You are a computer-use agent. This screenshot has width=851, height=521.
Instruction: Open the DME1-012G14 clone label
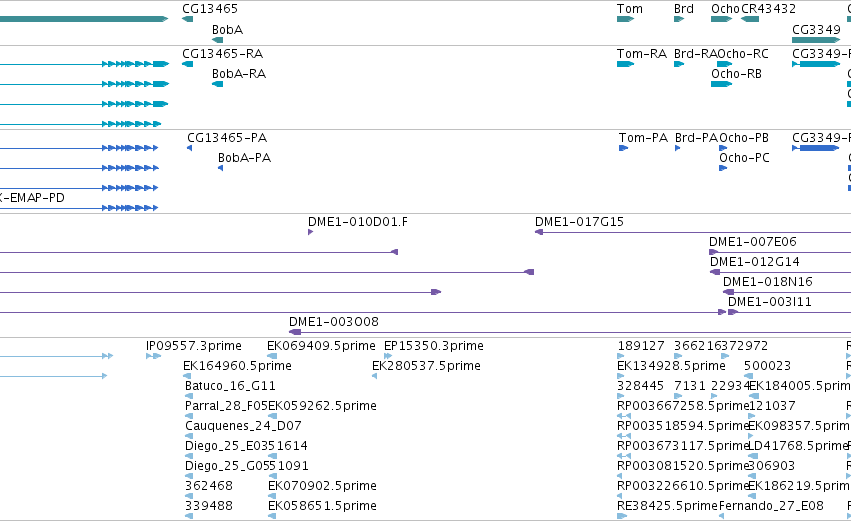(754, 262)
